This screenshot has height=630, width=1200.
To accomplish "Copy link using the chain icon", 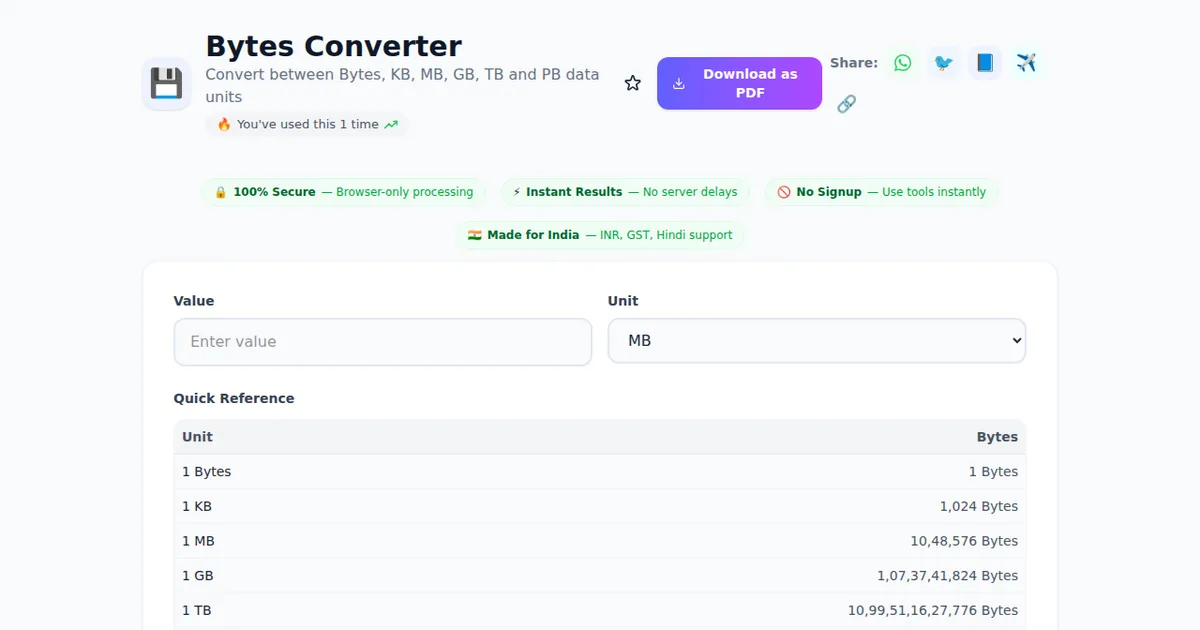I will (846, 104).
